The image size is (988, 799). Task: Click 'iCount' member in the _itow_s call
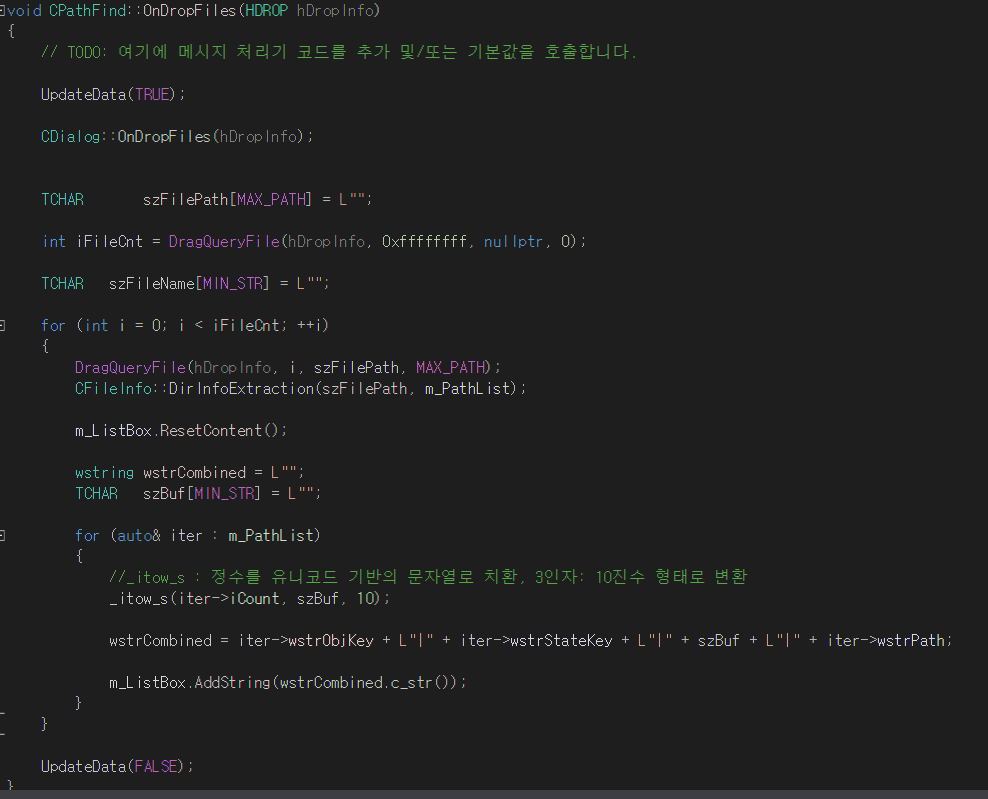(x=255, y=599)
